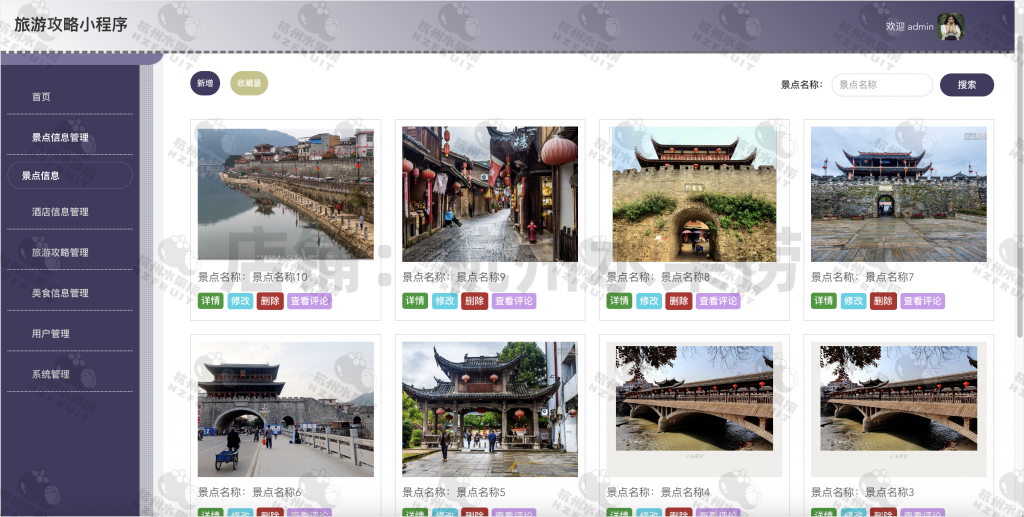Click the 景点名称5 pavilion photo
Viewport: 1024px width, 517px height.
[x=490, y=409]
